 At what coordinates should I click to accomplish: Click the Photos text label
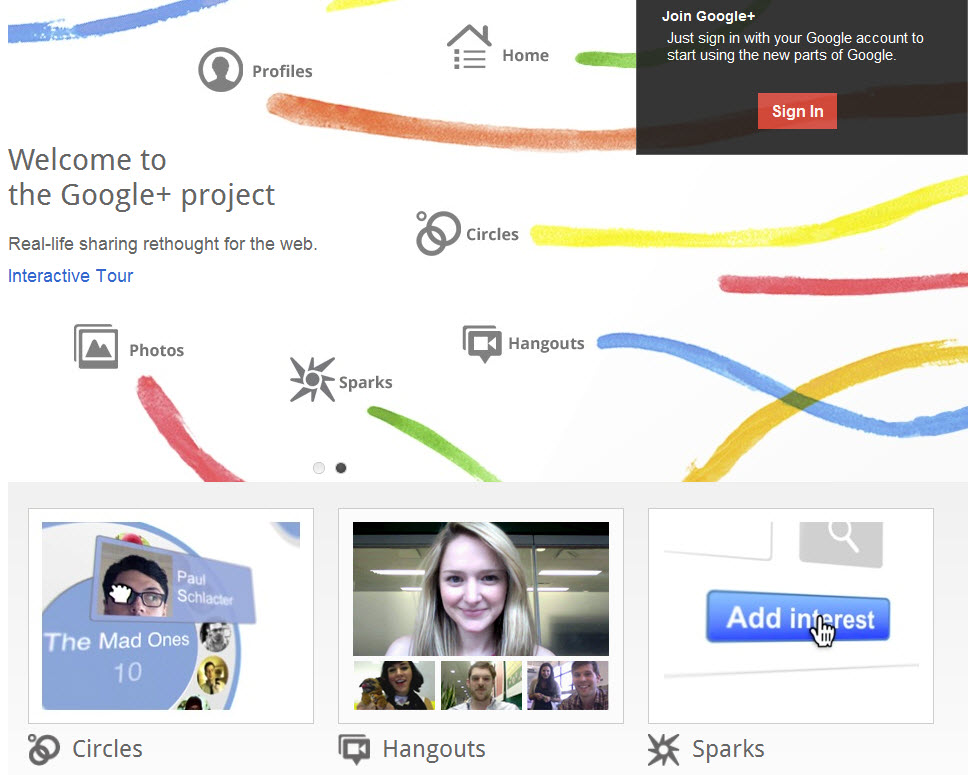coord(157,350)
